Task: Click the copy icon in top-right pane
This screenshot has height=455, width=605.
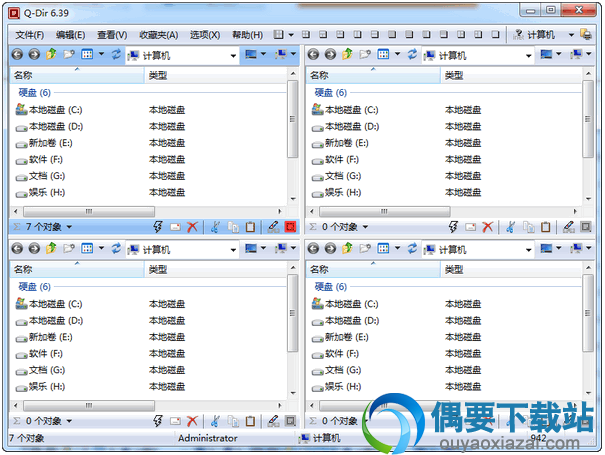Action: pyautogui.click(x=529, y=227)
